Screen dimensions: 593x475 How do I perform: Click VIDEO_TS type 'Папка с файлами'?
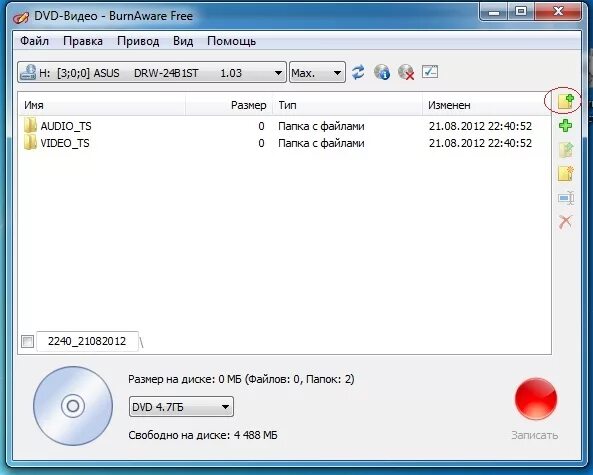pyautogui.click(x=321, y=143)
